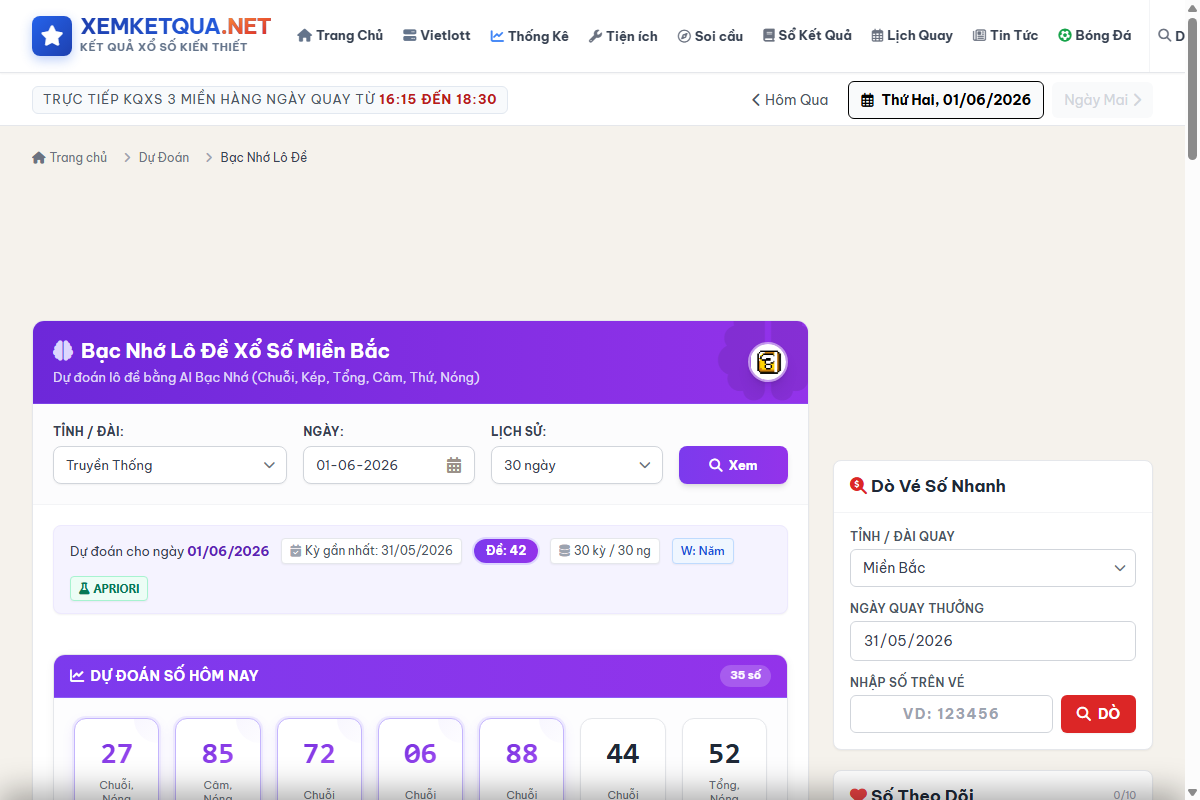Select predicted number 27

click(x=117, y=759)
